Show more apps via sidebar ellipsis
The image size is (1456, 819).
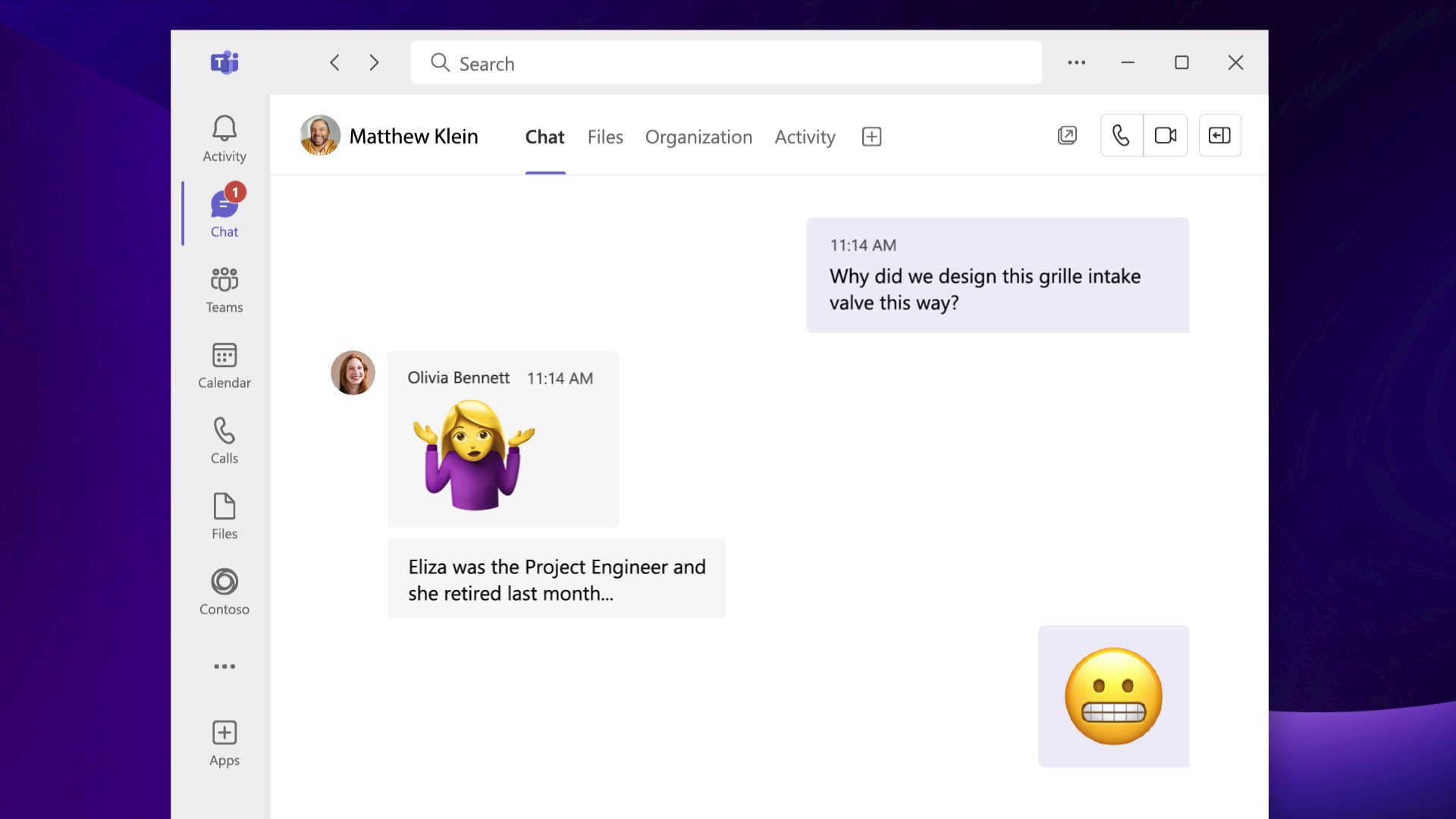click(224, 667)
